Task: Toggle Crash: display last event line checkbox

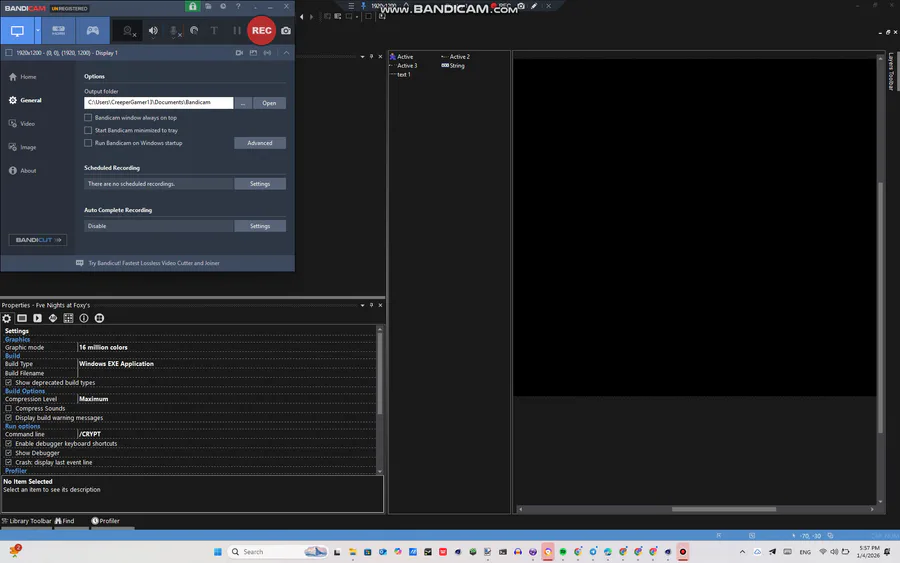Action: (9, 463)
